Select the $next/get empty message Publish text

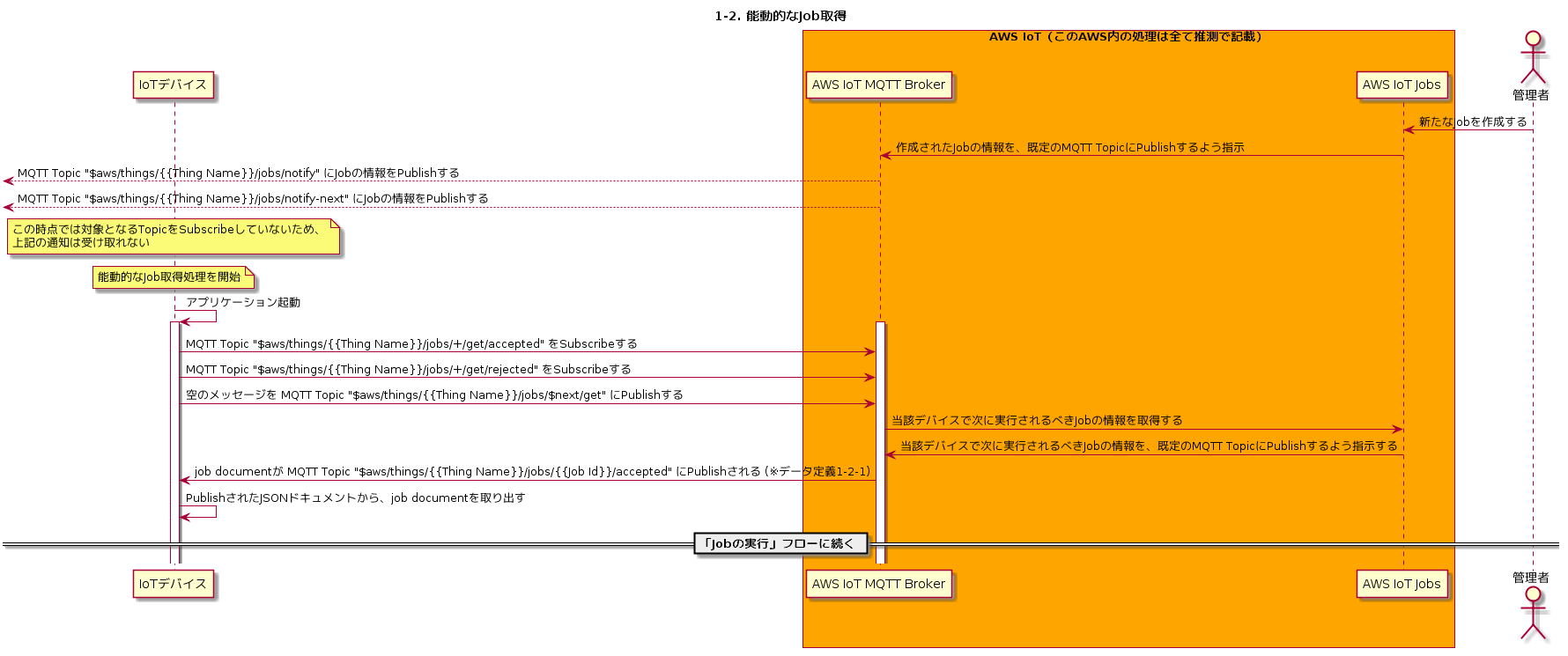point(434,395)
